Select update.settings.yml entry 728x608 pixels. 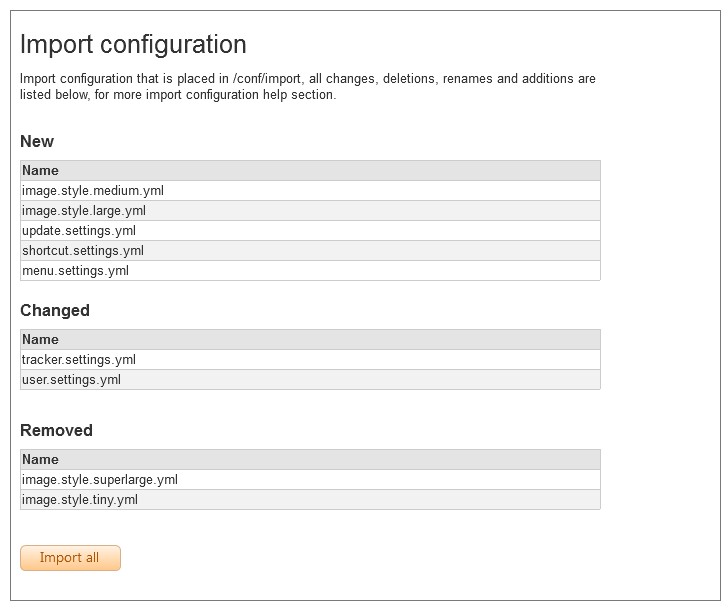pos(310,231)
